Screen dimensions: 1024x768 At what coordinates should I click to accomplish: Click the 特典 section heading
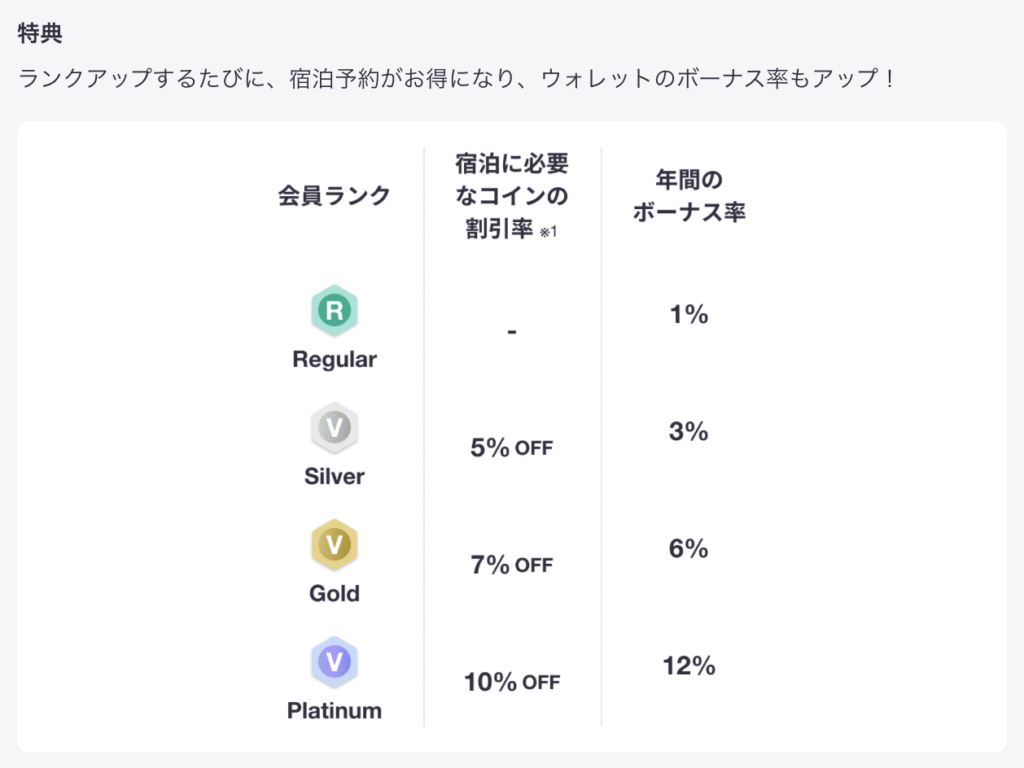[x=40, y=33]
